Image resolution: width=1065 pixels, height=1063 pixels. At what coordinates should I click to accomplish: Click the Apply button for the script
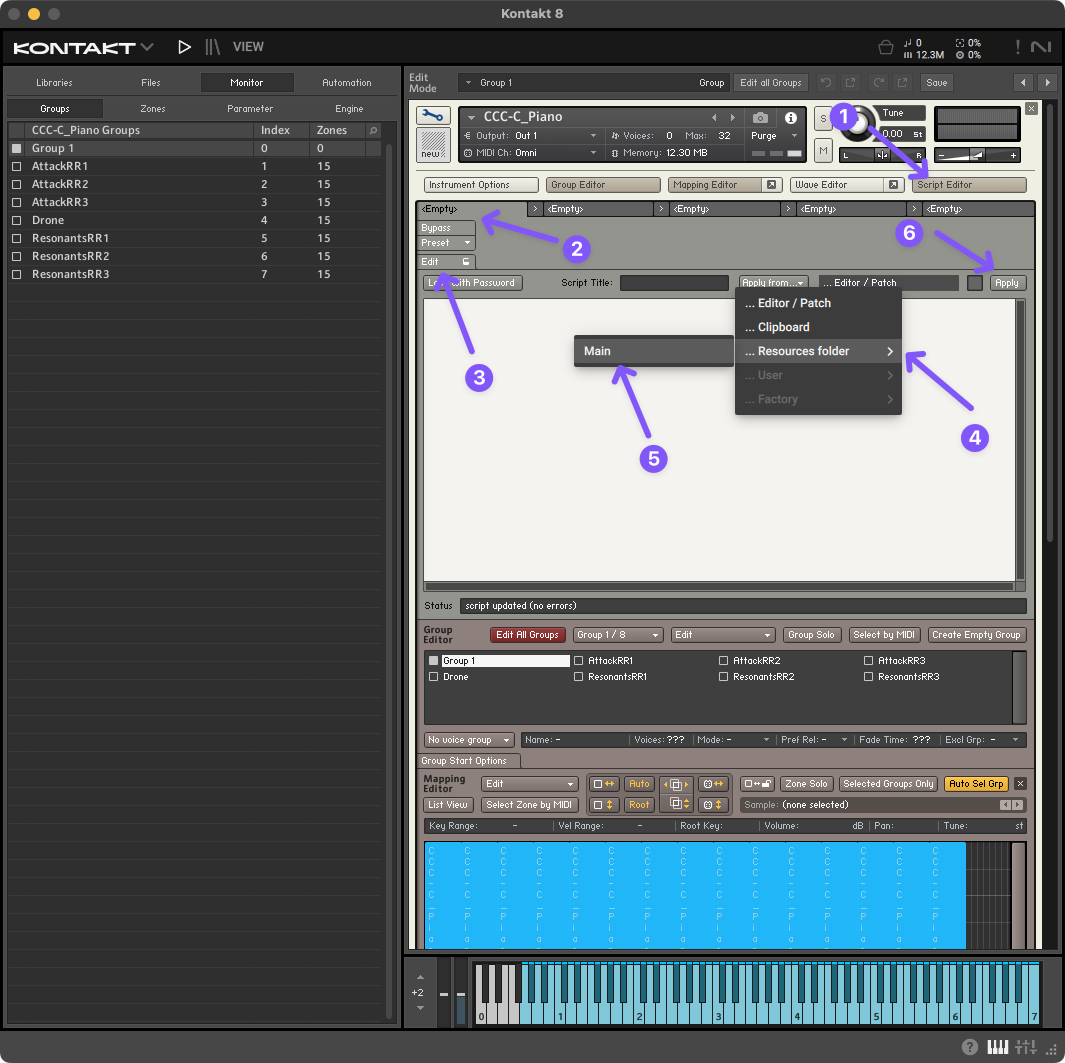click(x=1007, y=283)
